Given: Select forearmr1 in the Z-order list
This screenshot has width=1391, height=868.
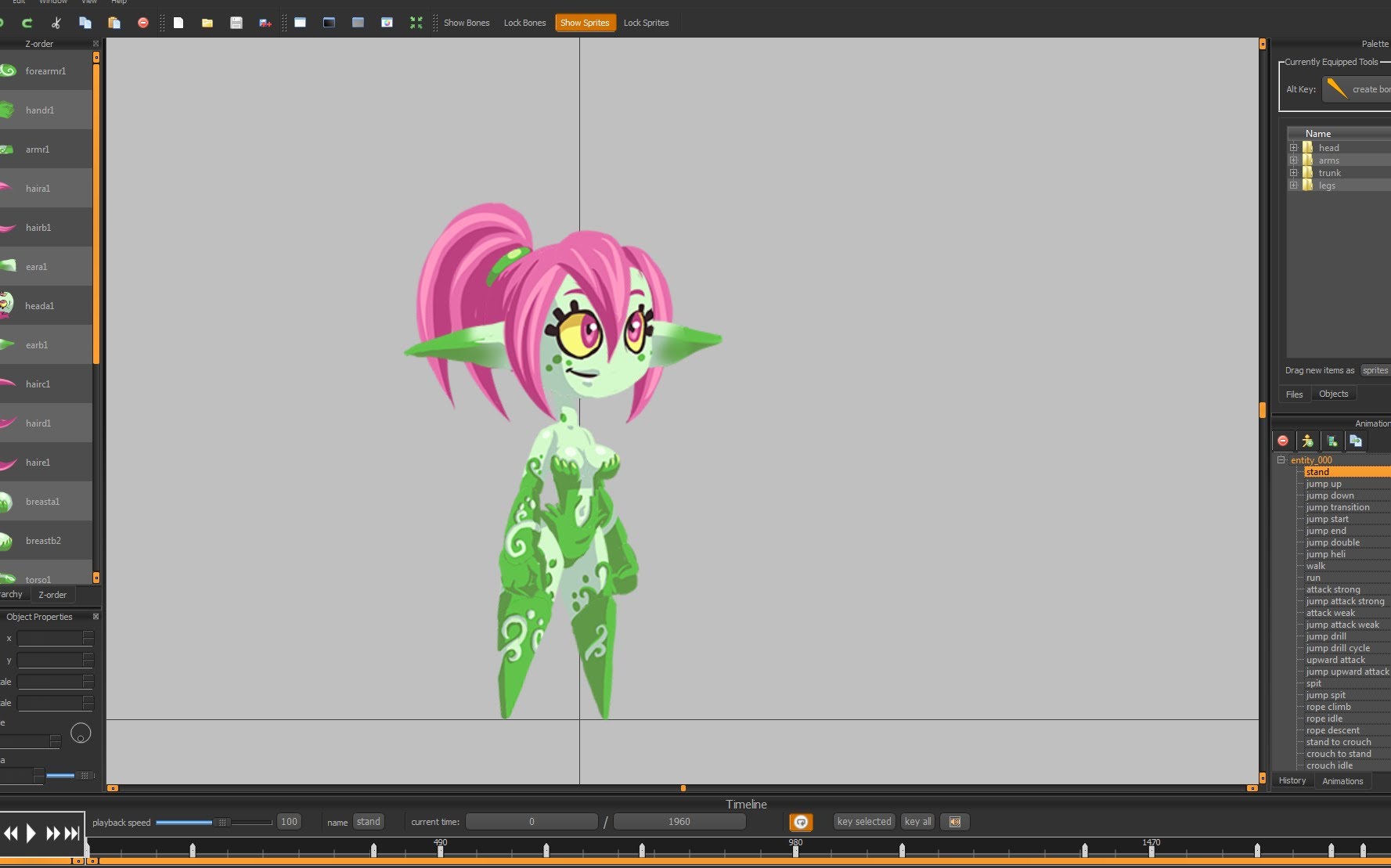Looking at the screenshot, I should (x=46, y=70).
